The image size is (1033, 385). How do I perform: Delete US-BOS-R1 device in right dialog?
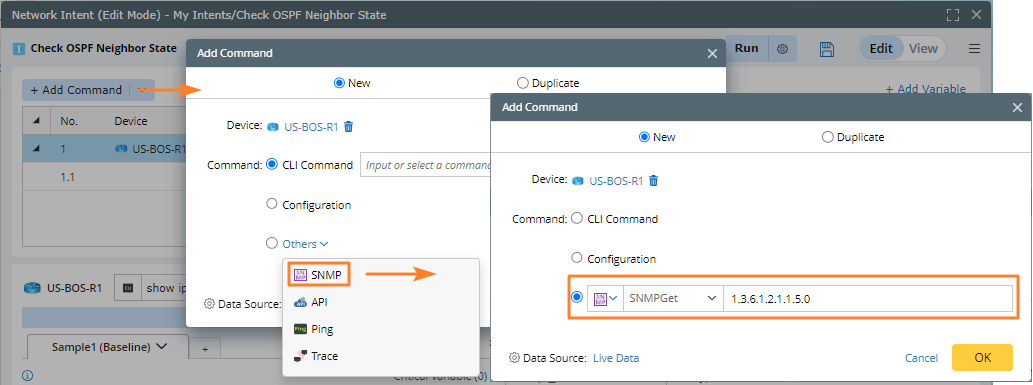coord(654,180)
